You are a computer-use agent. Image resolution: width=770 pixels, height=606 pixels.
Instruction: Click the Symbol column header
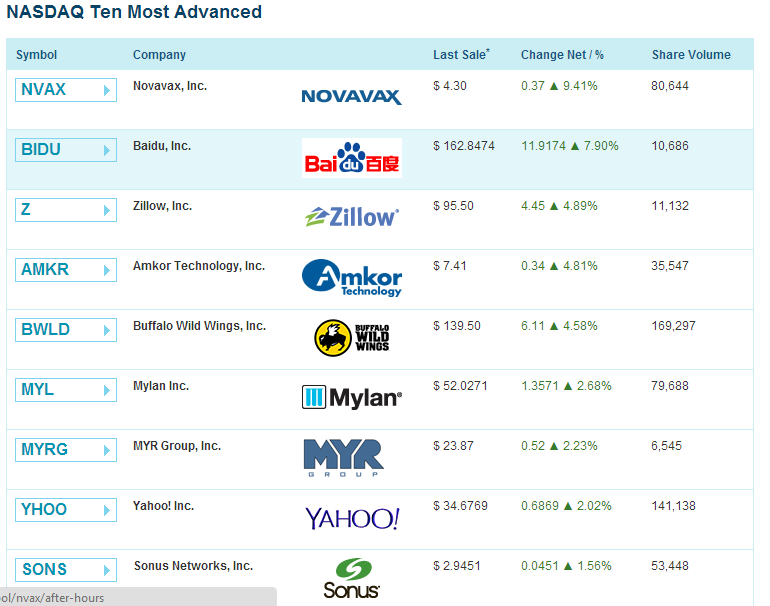36,55
